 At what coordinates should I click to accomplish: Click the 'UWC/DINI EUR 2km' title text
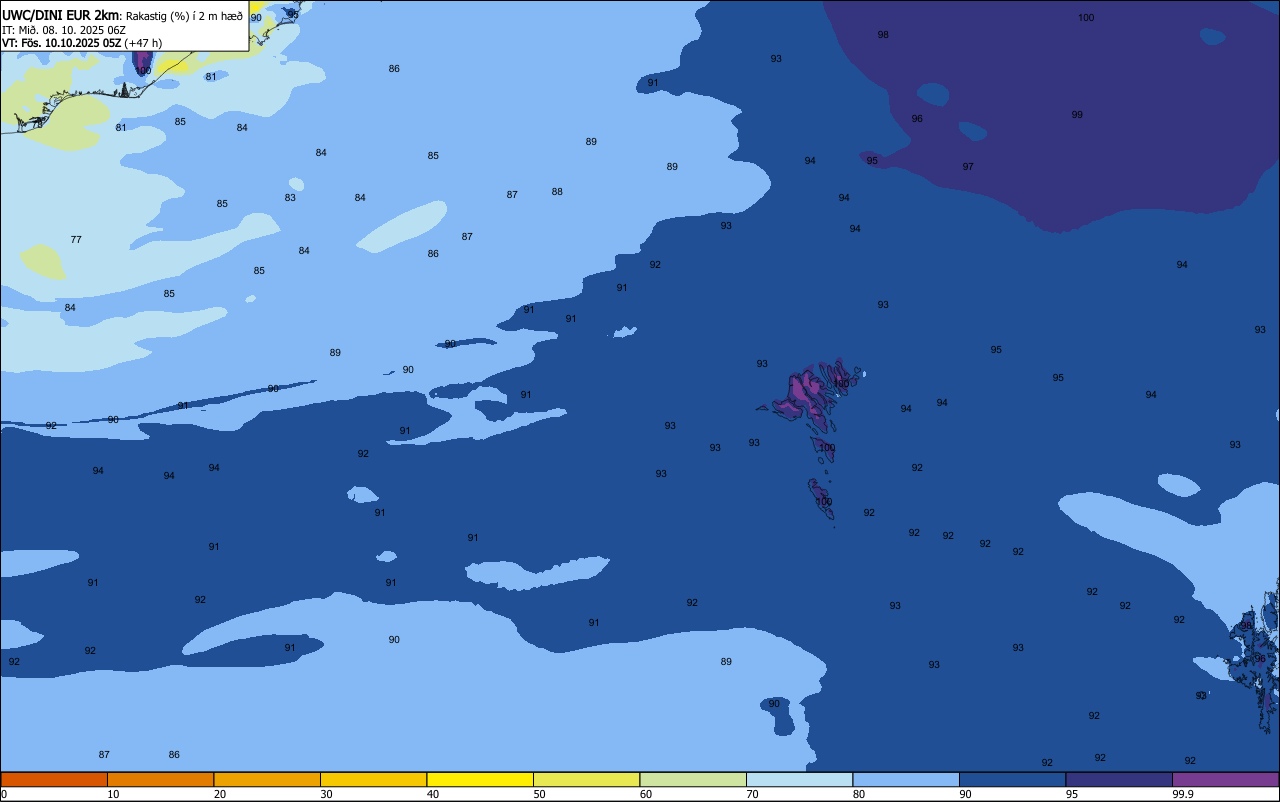(x=61, y=14)
